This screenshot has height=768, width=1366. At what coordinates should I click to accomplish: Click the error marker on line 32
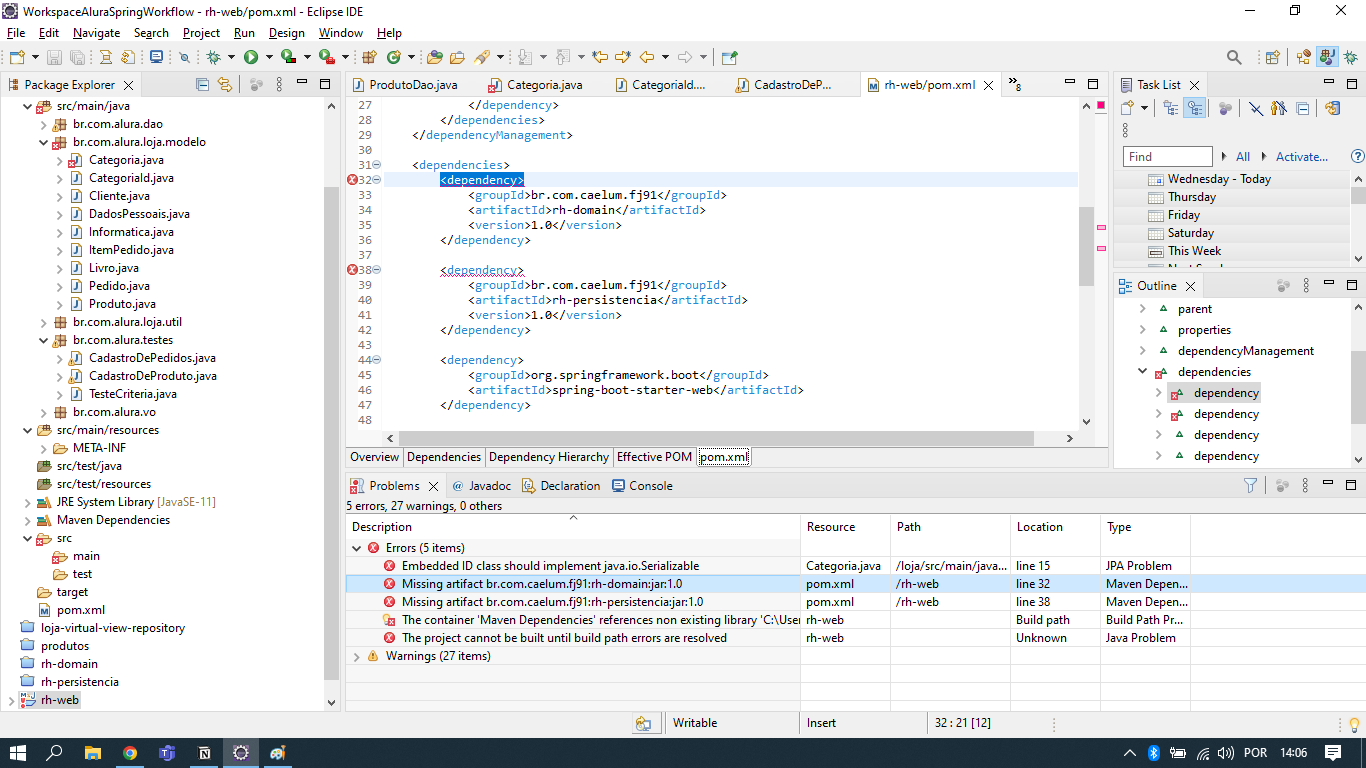click(x=352, y=180)
